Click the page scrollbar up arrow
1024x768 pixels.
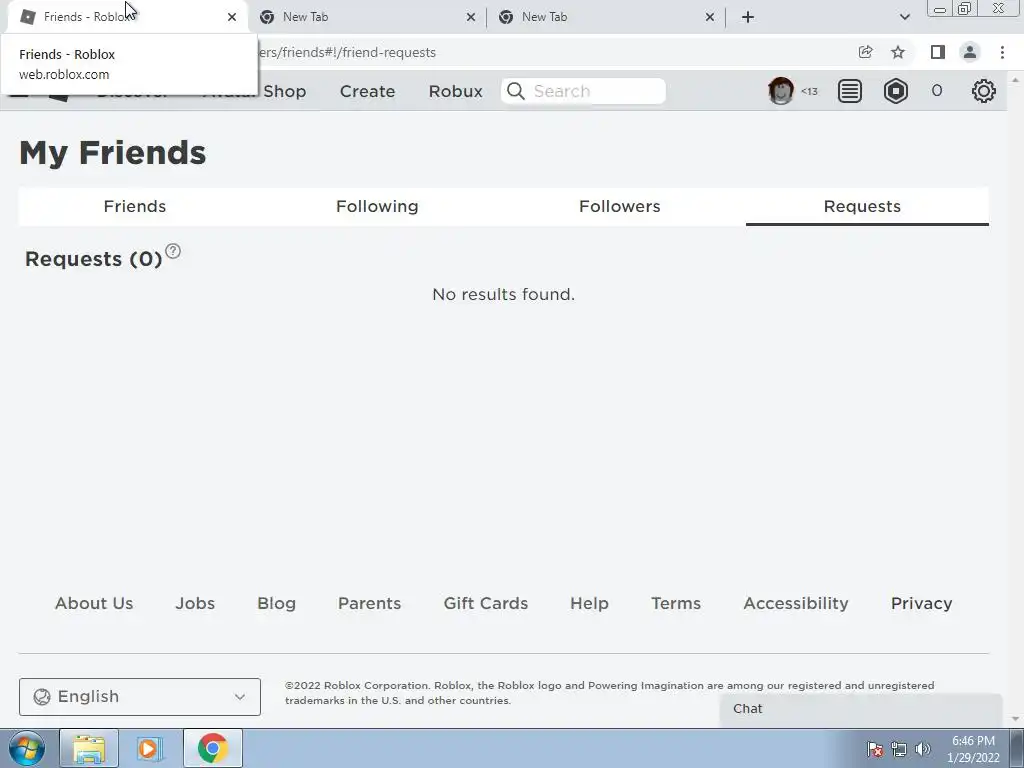1015,80
